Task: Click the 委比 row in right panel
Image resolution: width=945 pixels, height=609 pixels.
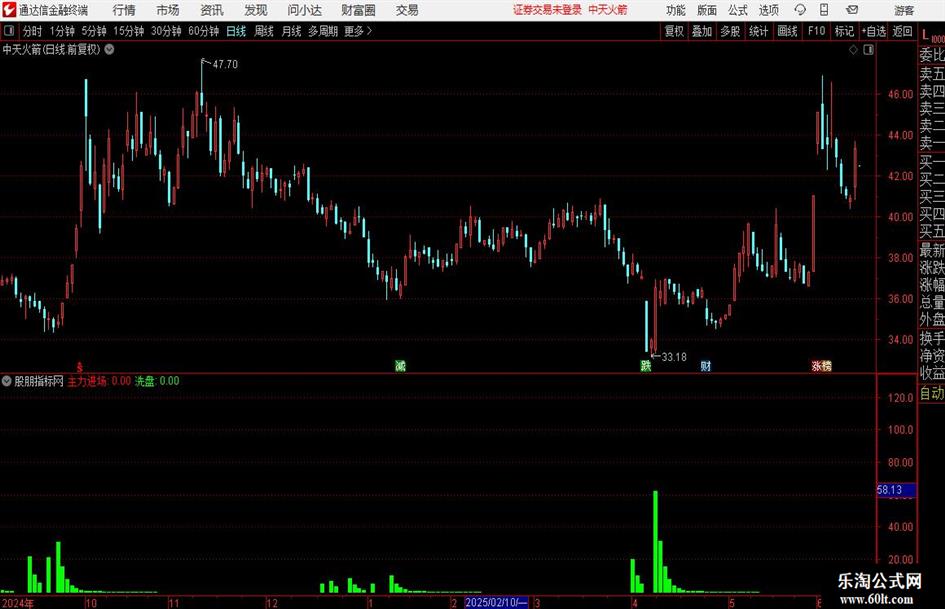Action: click(932, 55)
